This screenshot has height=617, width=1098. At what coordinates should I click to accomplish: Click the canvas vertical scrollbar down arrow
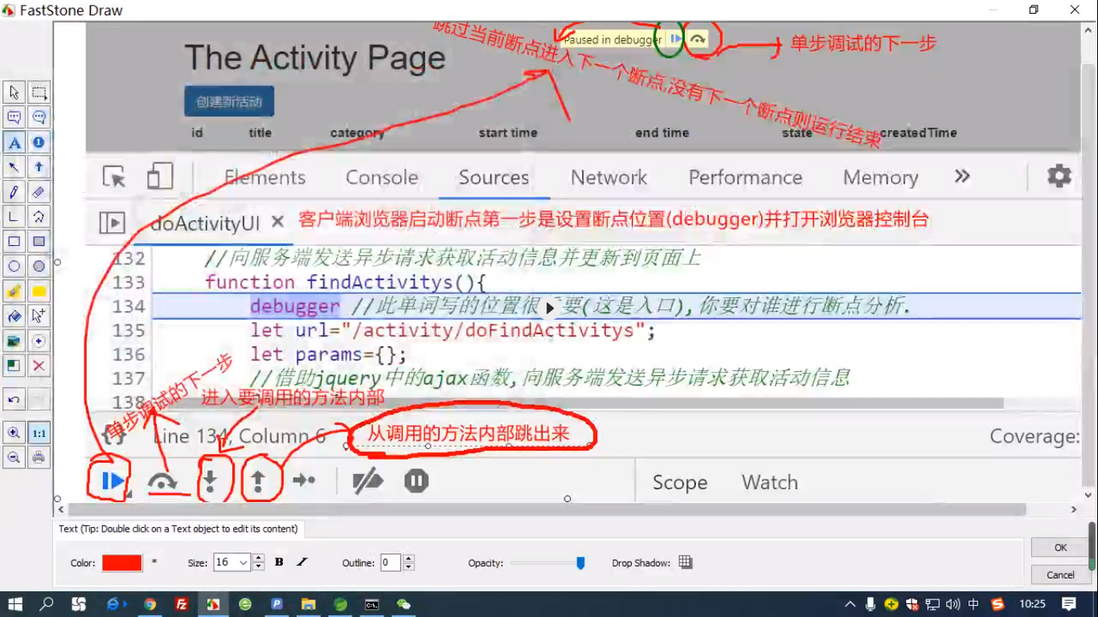click(1088, 494)
